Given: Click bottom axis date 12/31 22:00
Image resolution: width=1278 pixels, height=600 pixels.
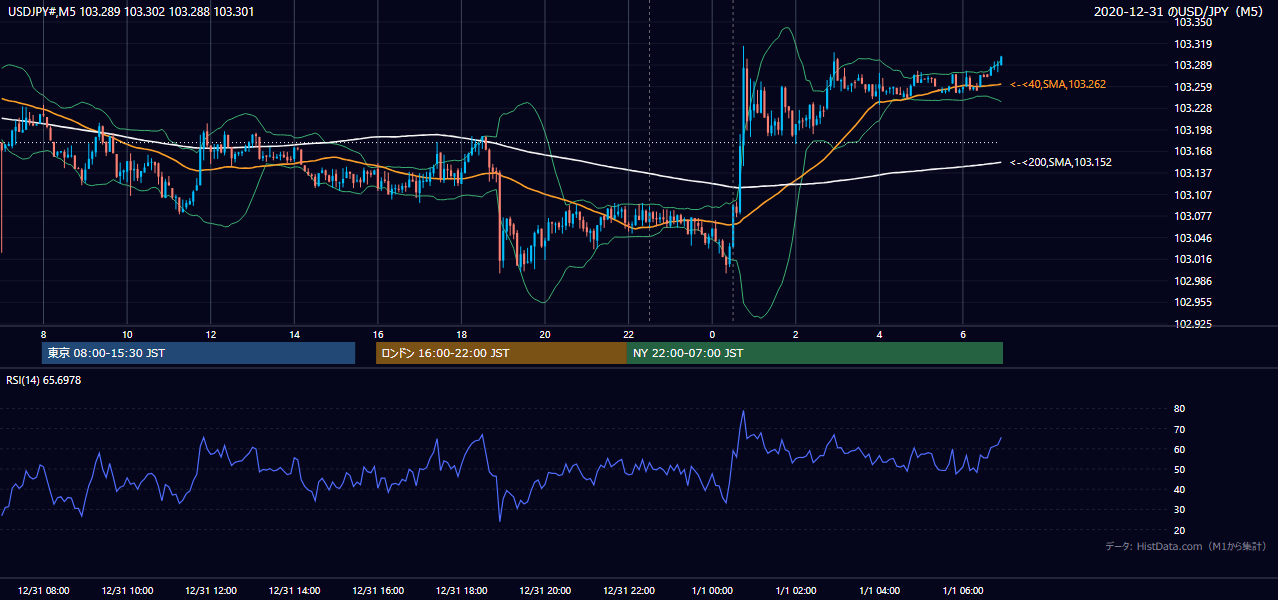Looking at the screenshot, I should tap(628, 591).
